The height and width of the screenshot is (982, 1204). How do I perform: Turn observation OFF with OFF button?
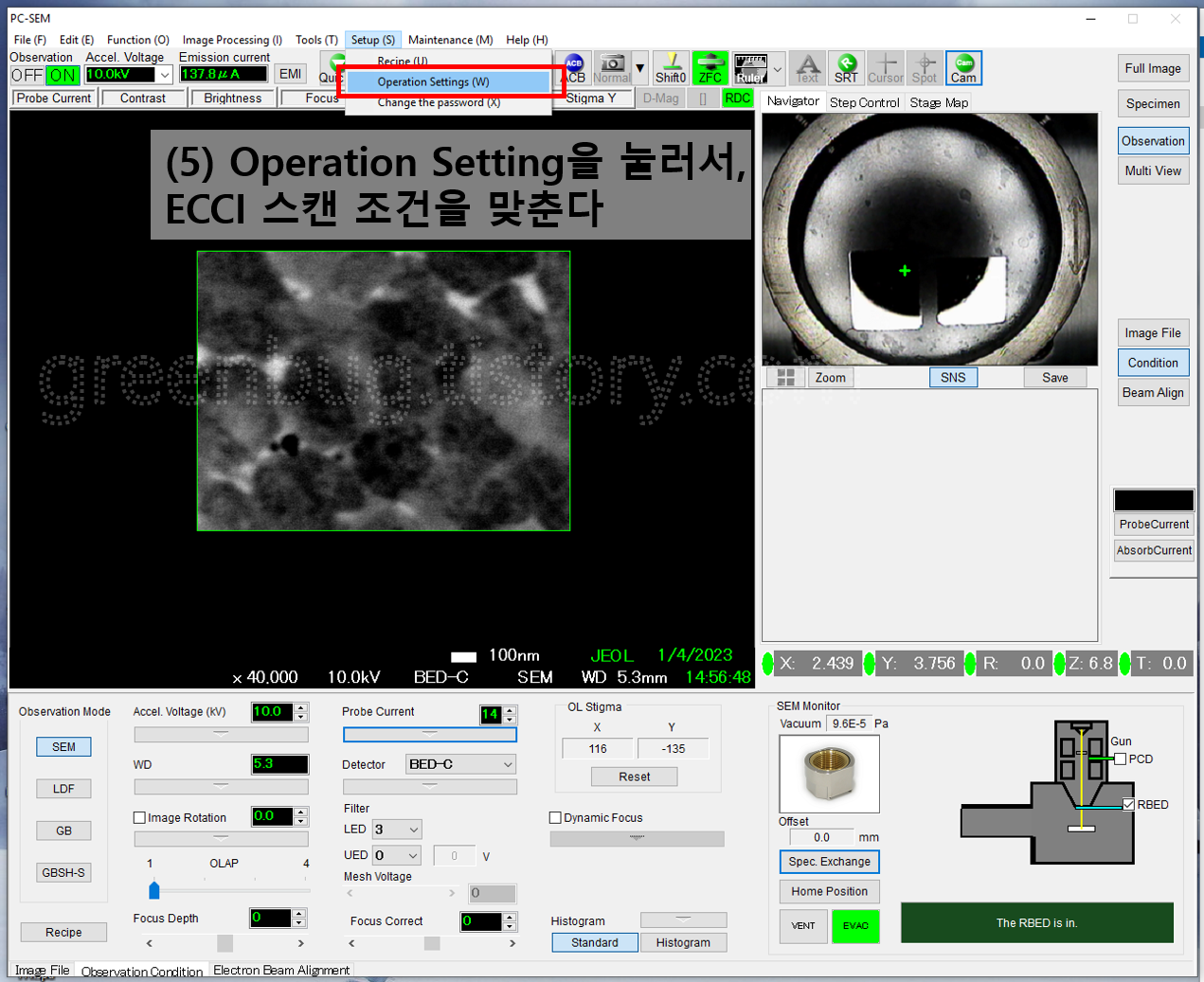(x=27, y=75)
